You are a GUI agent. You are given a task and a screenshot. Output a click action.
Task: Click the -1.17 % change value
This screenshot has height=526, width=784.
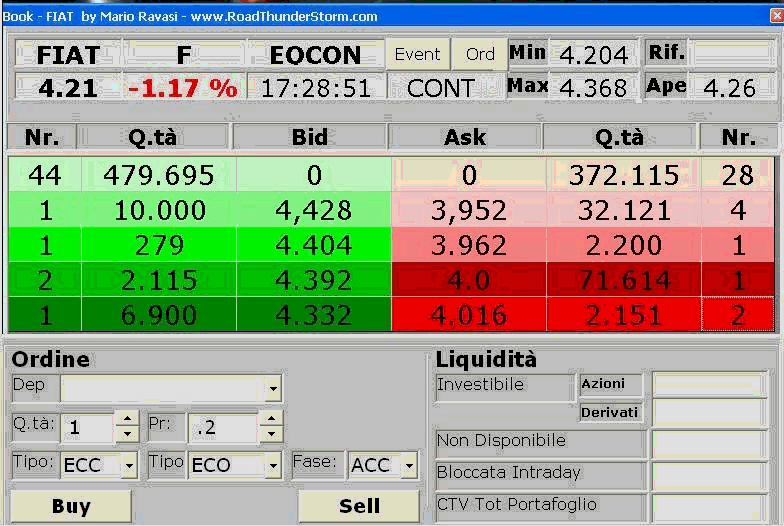(183, 88)
